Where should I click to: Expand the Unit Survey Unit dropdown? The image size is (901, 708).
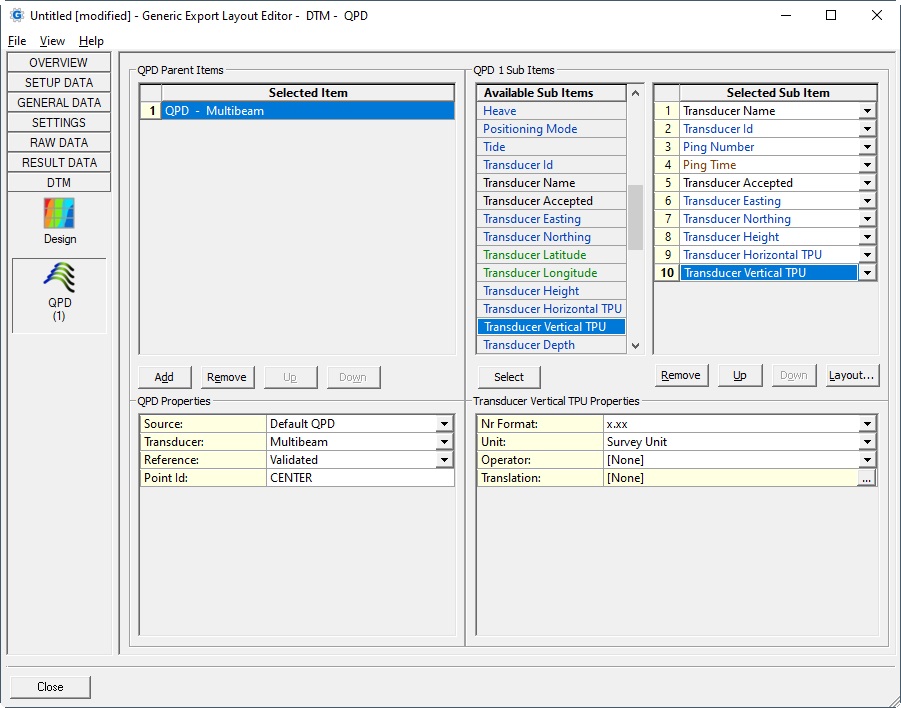click(866, 442)
